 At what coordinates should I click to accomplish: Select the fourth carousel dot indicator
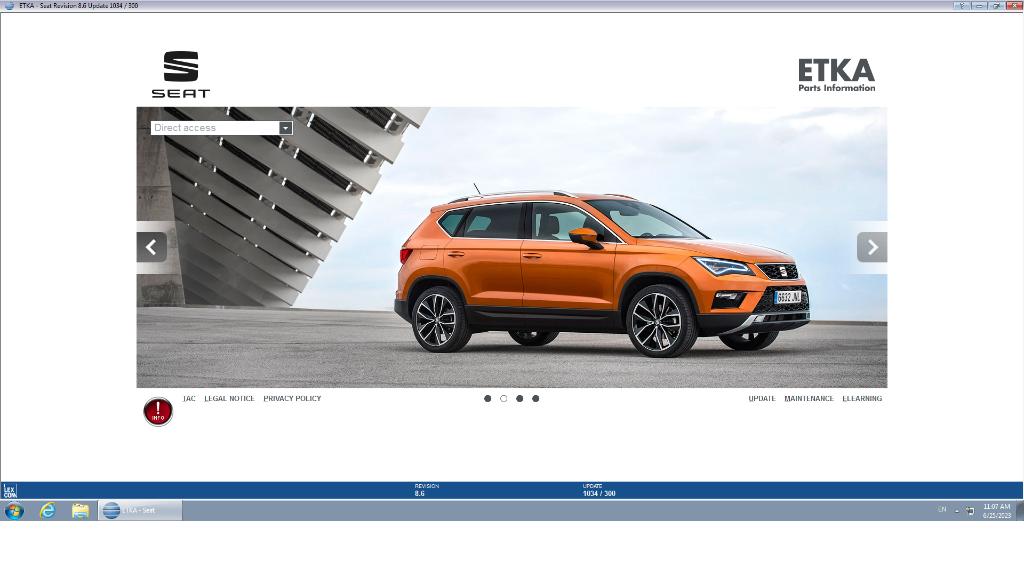[536, 399]
